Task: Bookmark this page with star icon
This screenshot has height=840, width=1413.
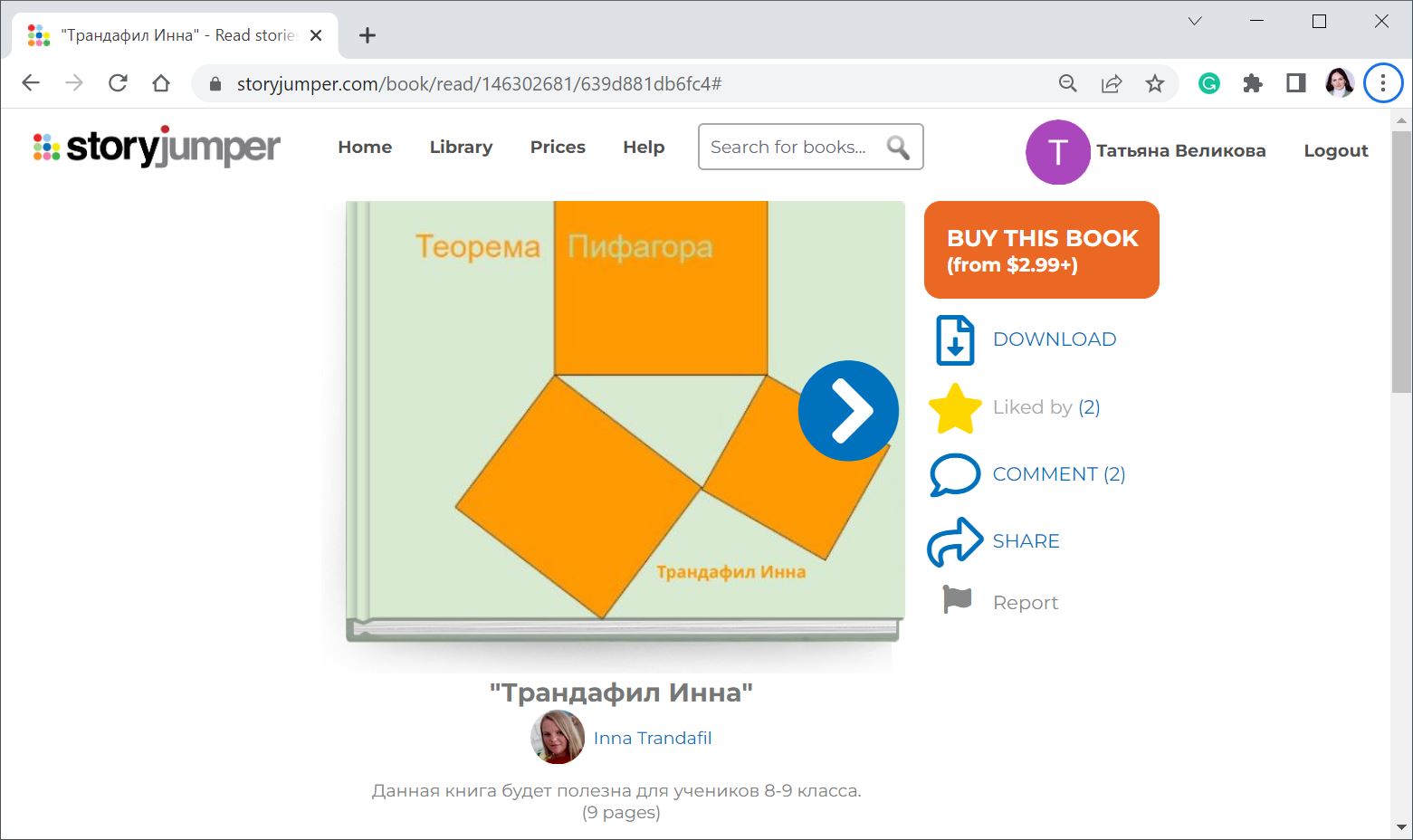Action: point(1154,84)
